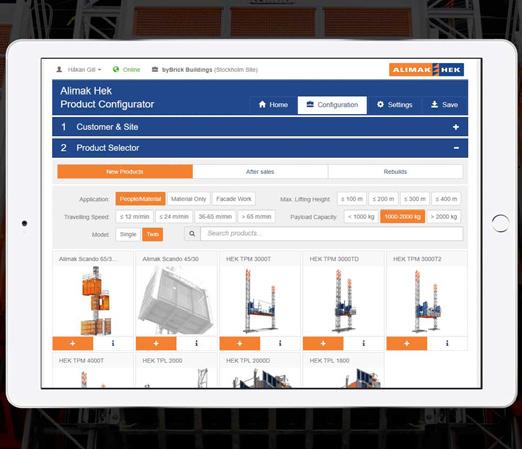Open the Håkan Gill user dropdown

tap(79, 70)
